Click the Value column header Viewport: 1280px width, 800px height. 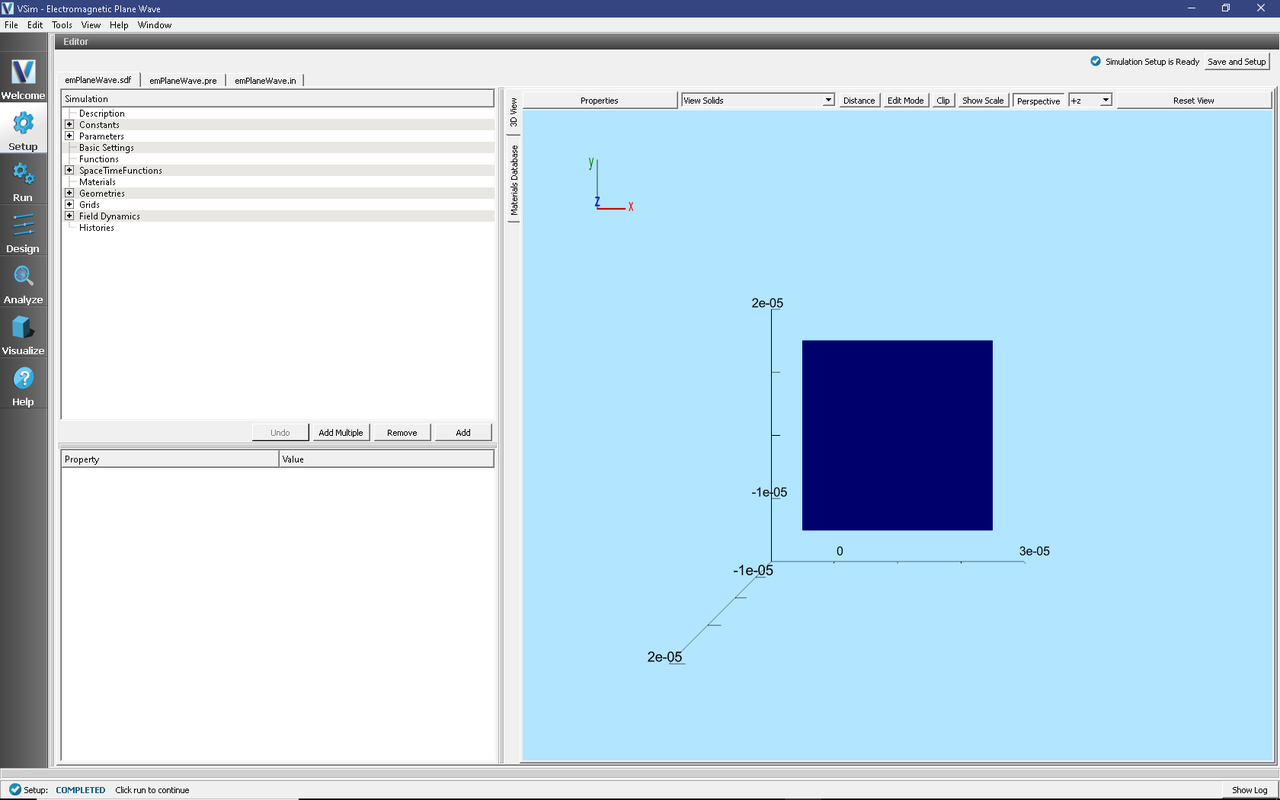pyautogui.click(x=386, y=459)
